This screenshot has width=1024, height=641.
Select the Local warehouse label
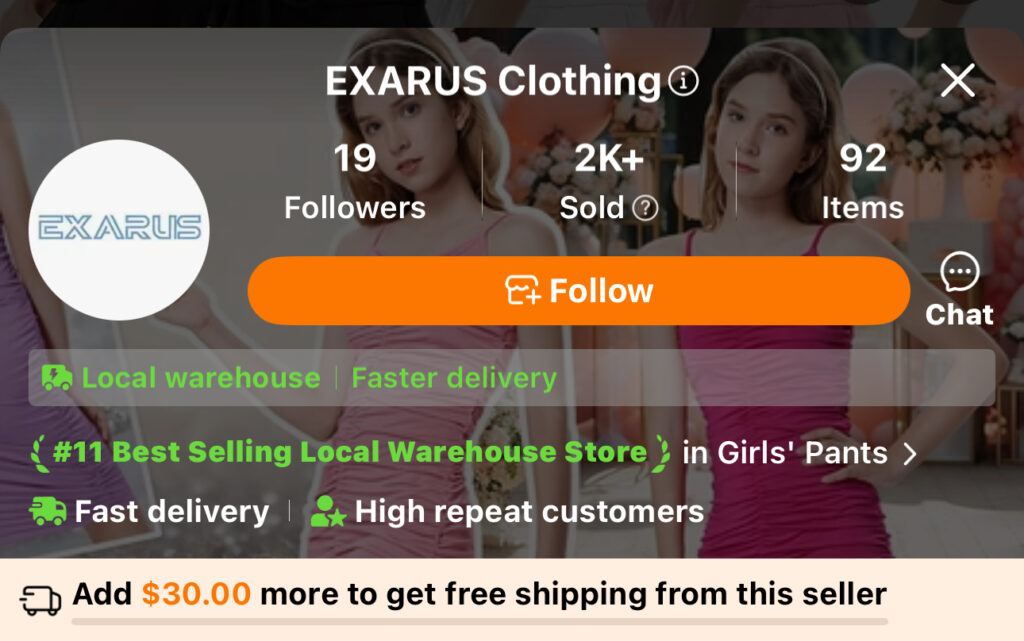pos(200,378)
